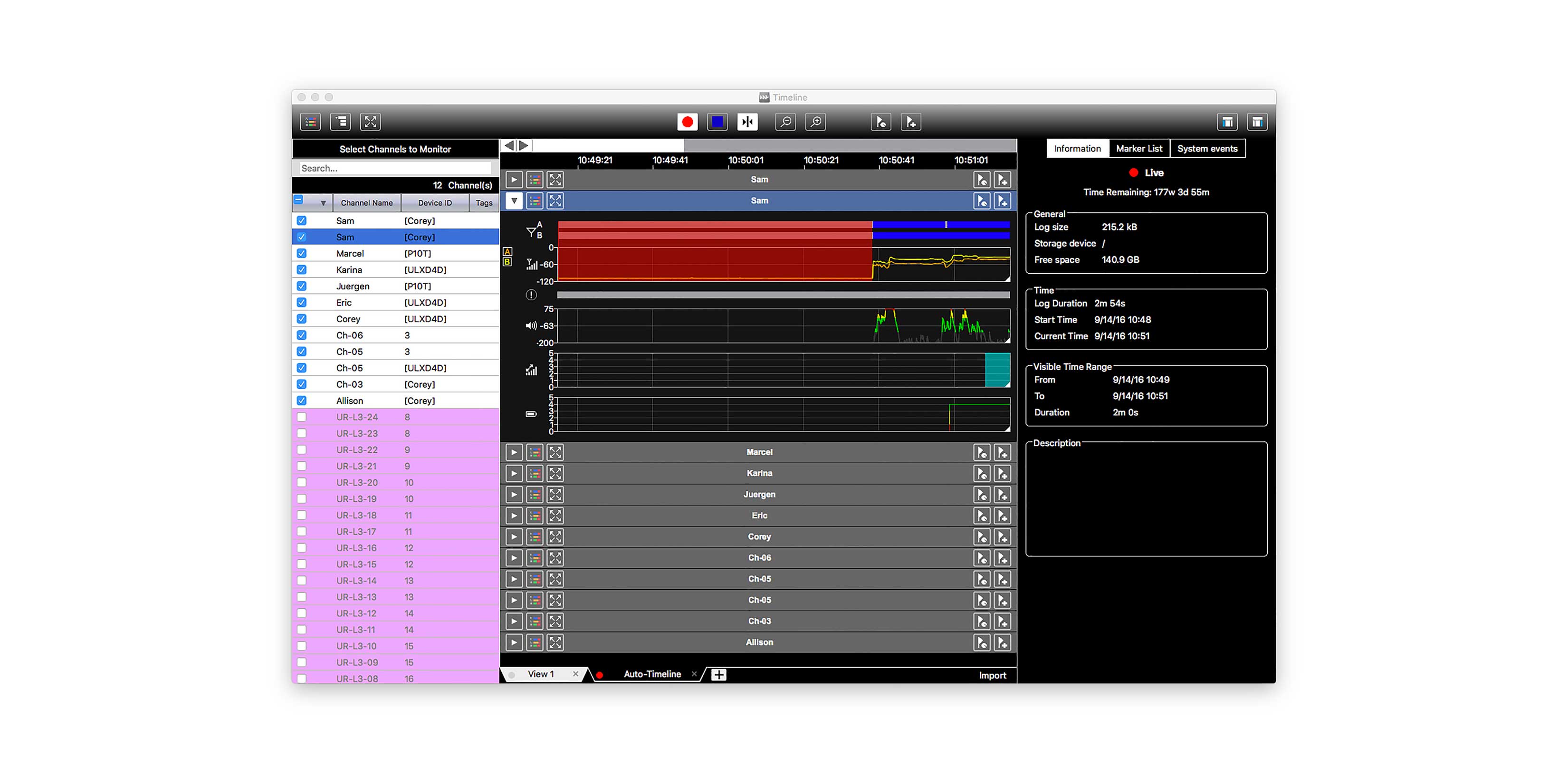1568x784 pixels.
Task: Uncheck the Eric channel checkbox
Action: coord(301,303)
